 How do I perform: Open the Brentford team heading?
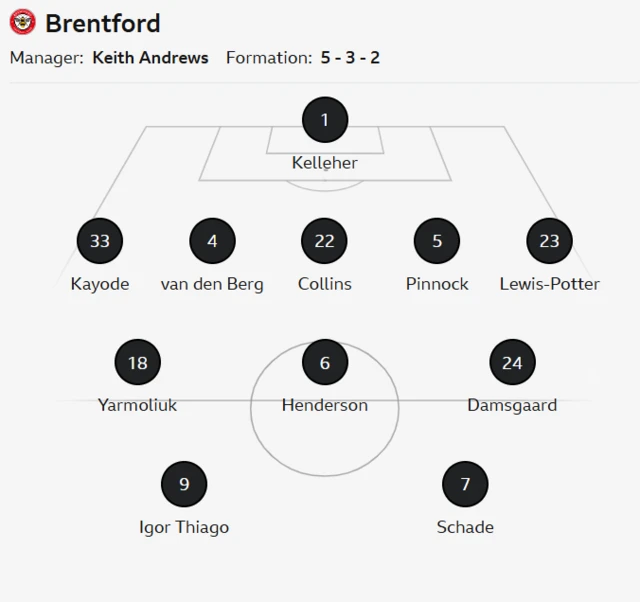[102, 22]
